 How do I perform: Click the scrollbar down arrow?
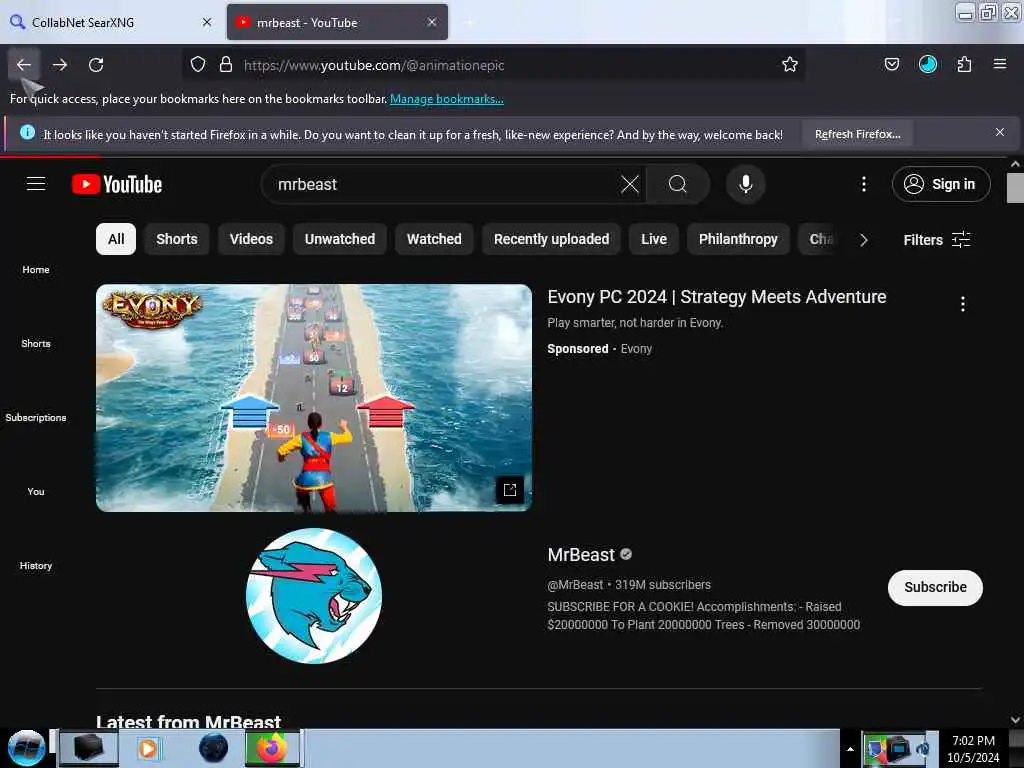click(x=1015, y=719)
